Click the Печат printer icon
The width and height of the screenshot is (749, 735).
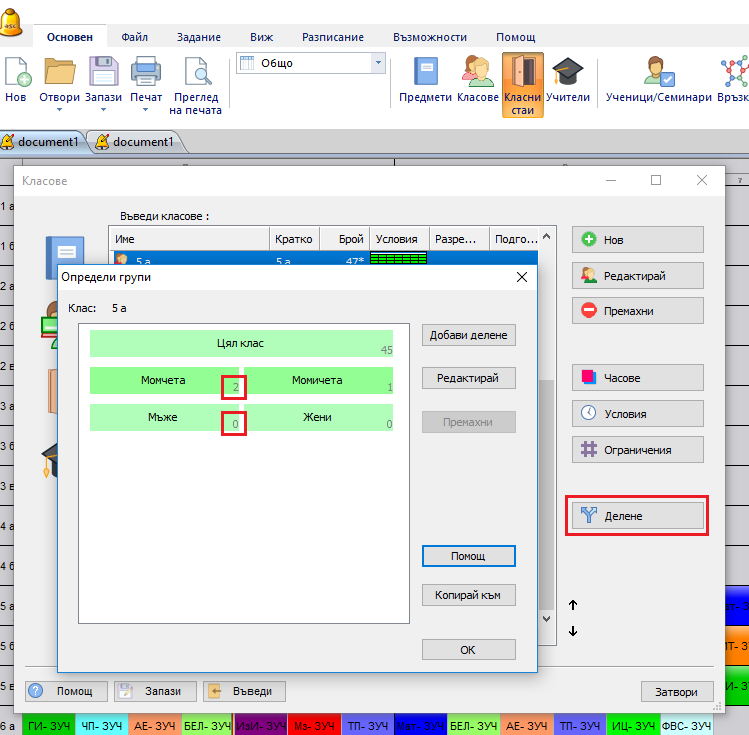[x=146, y=73]
